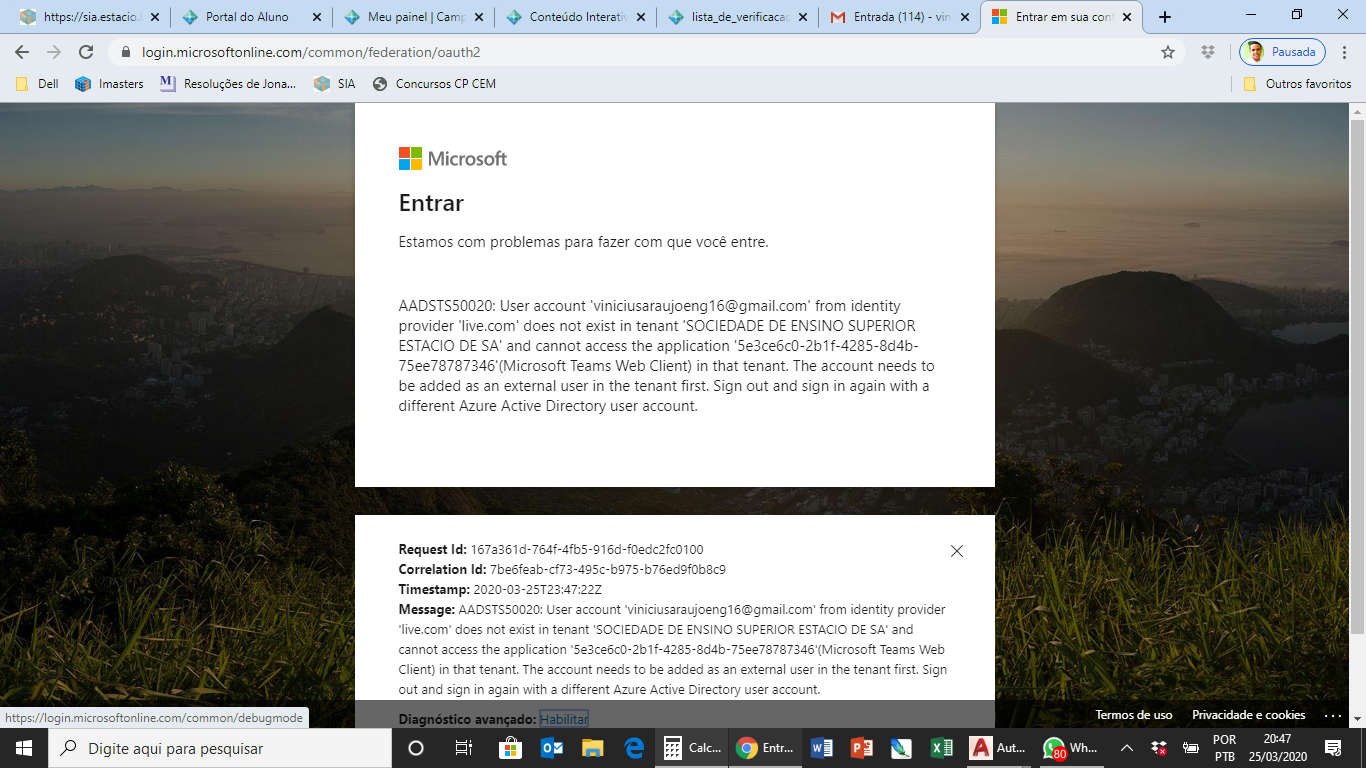Open the footer three-dots more options
The image size is (1366, 768).
click(x=1332, y=716)
